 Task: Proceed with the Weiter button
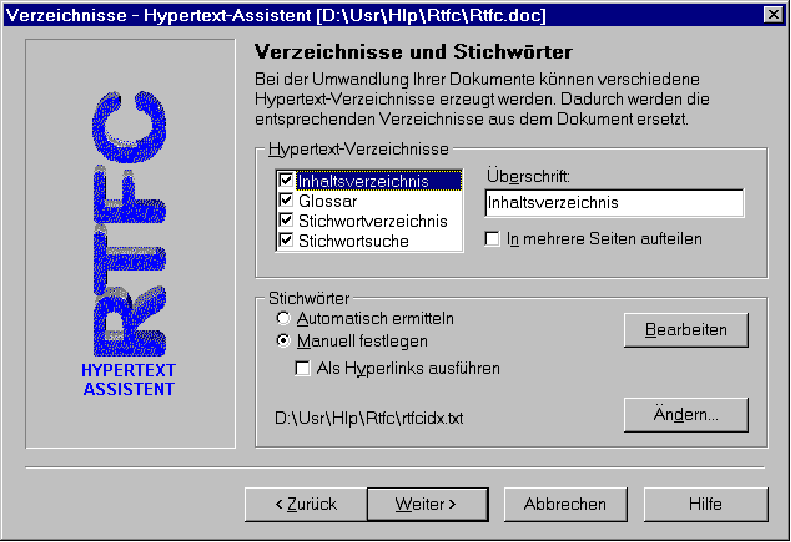click(x=426, y=504)
